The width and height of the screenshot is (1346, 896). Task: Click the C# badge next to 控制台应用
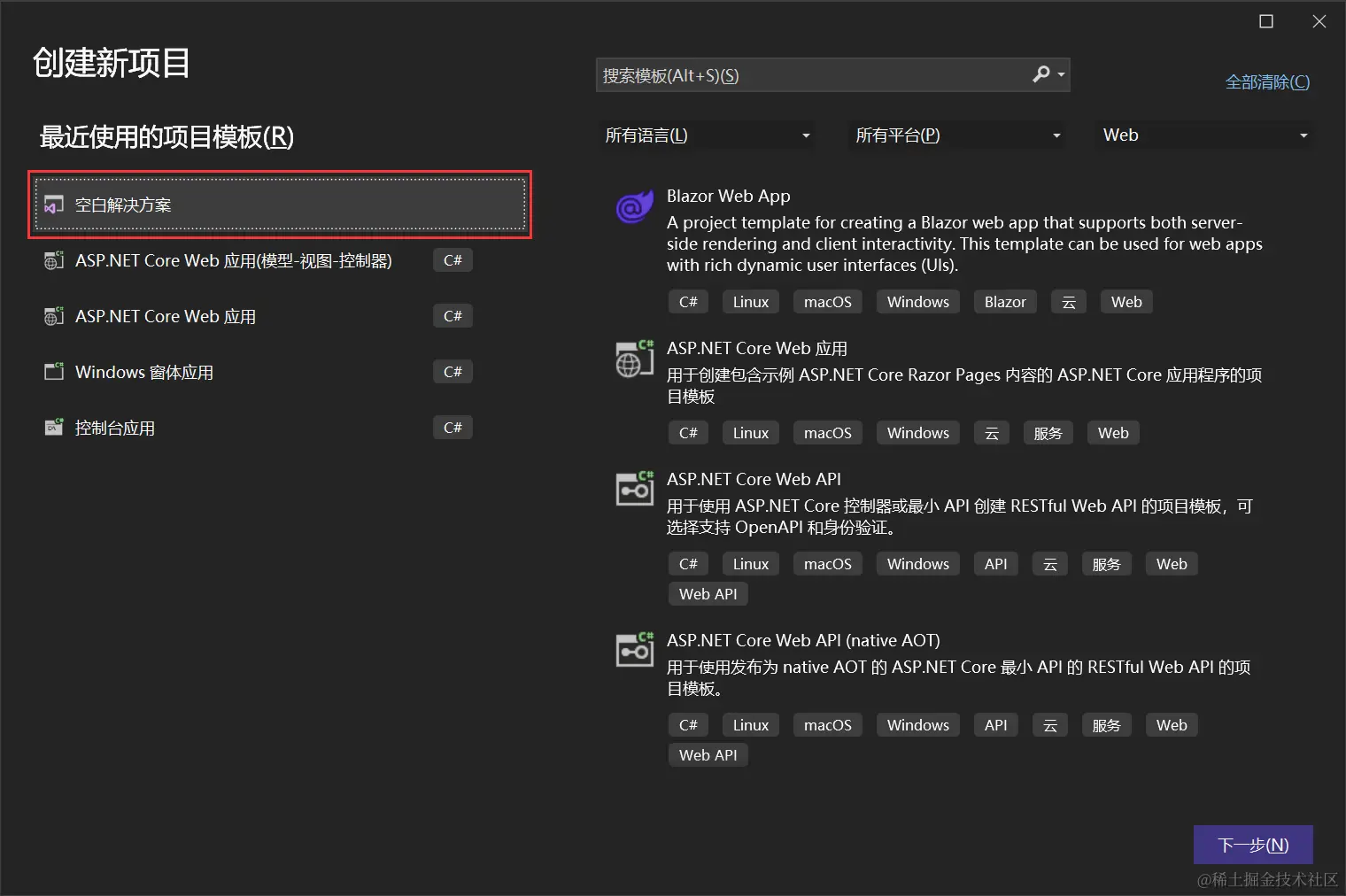[x=453, y=428]
